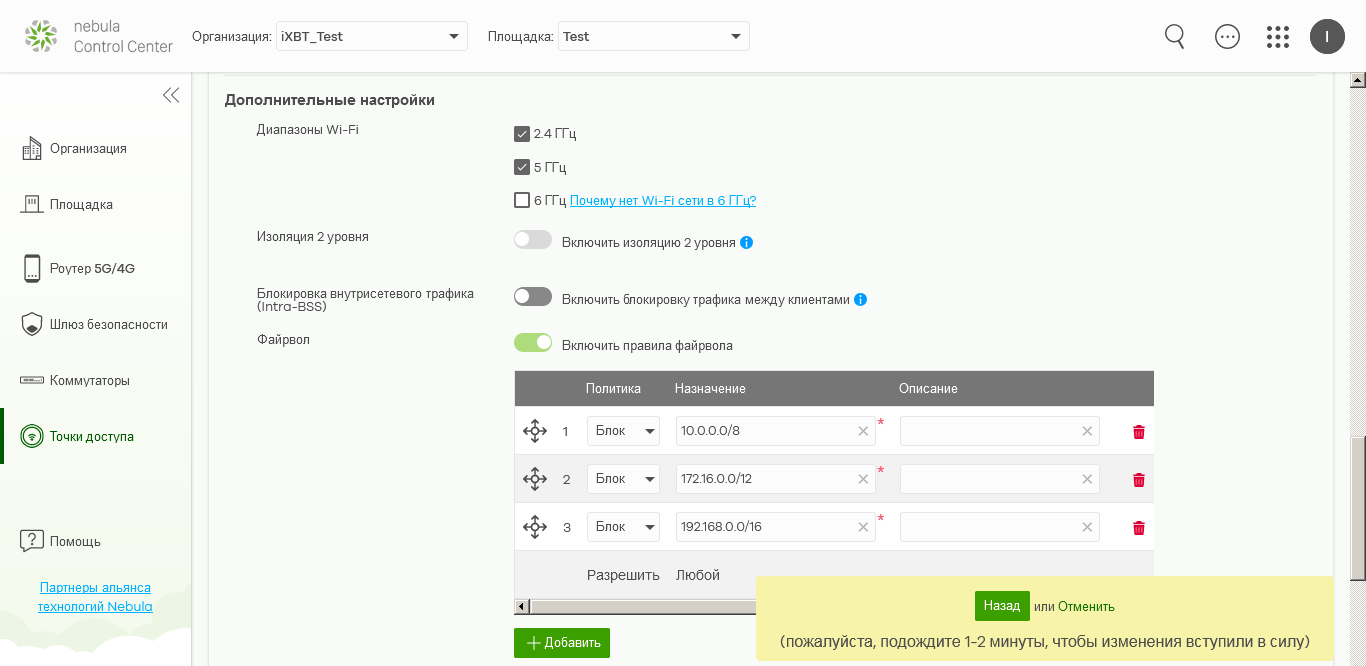The width and height of the screenshot is (1366, 666).
Task: Disable the firewall rules toggle
Action: click(533, 343)
